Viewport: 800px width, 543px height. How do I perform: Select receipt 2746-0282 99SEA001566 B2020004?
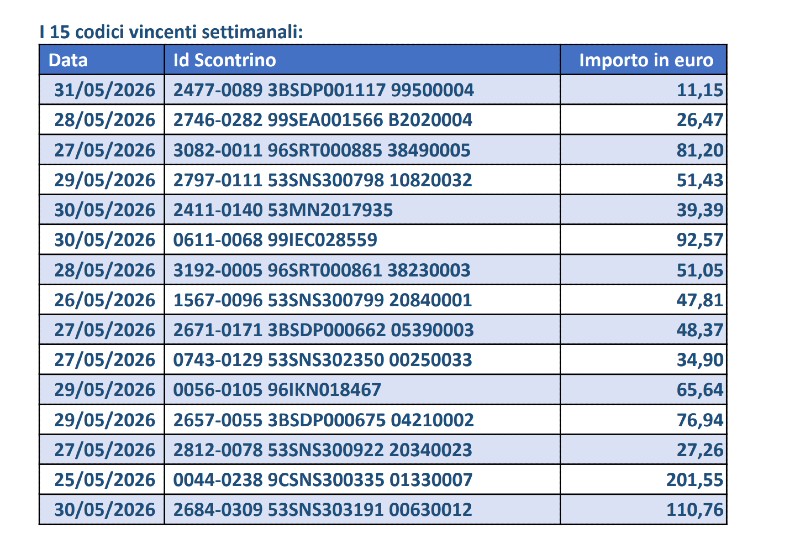(322, 120)
